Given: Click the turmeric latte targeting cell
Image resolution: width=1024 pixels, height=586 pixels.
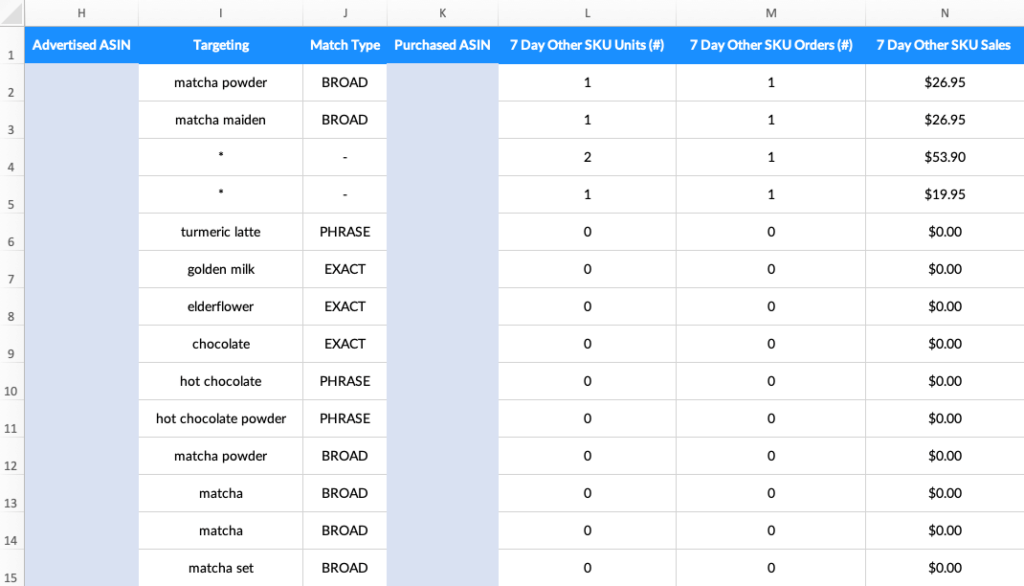Looking at the screenshot, I should pyautogui.click(x=221, y=232).
